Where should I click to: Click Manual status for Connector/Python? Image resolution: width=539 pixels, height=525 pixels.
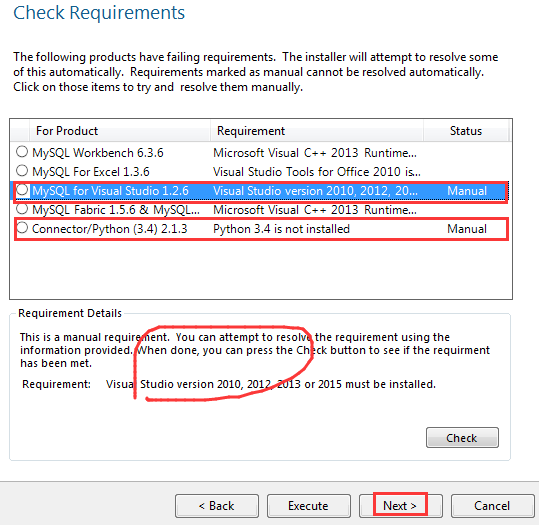pos(467,229)
